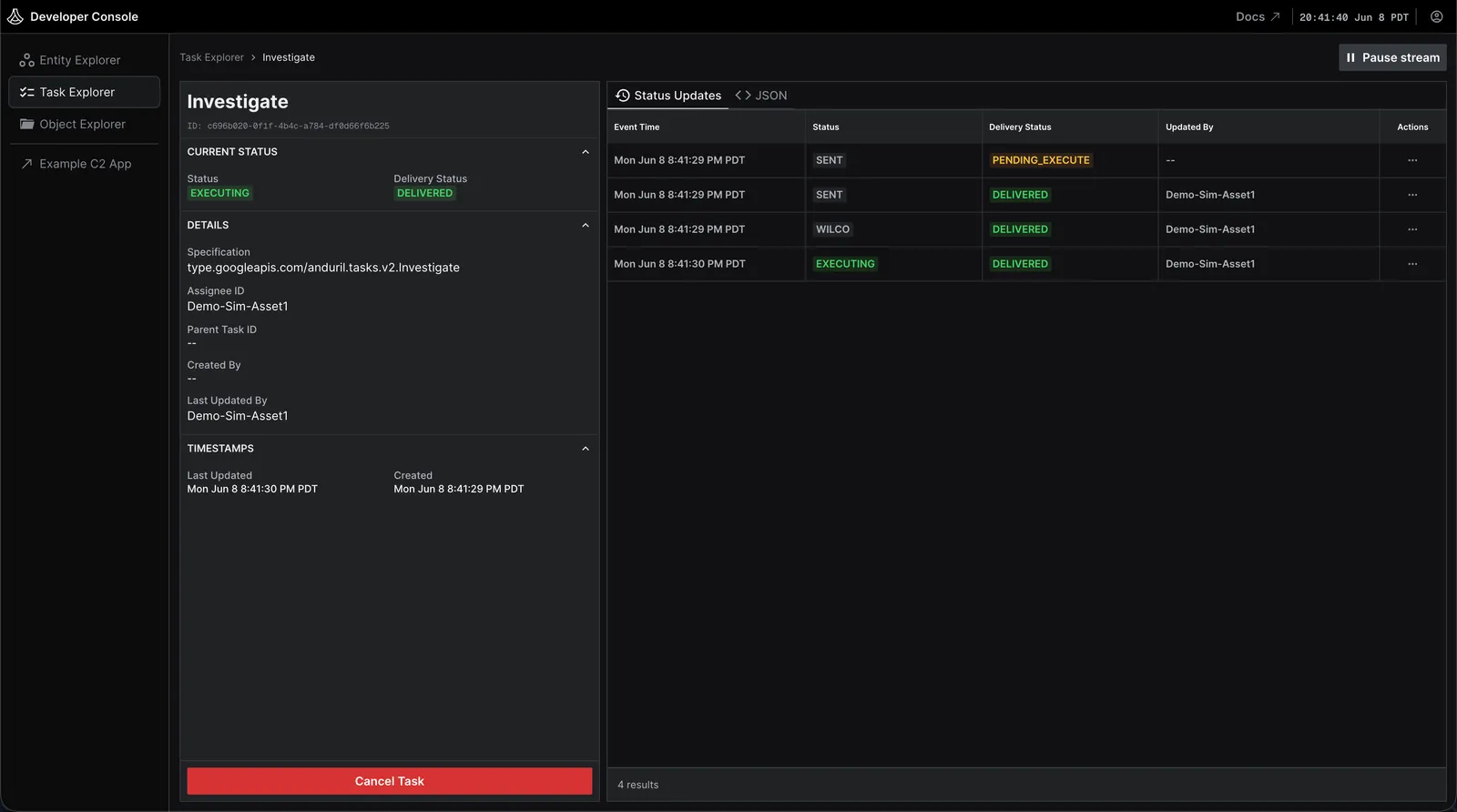Click the specification value anduril.tasks.v2.Investigate
1457x812 pixels.
pos(323,268)
